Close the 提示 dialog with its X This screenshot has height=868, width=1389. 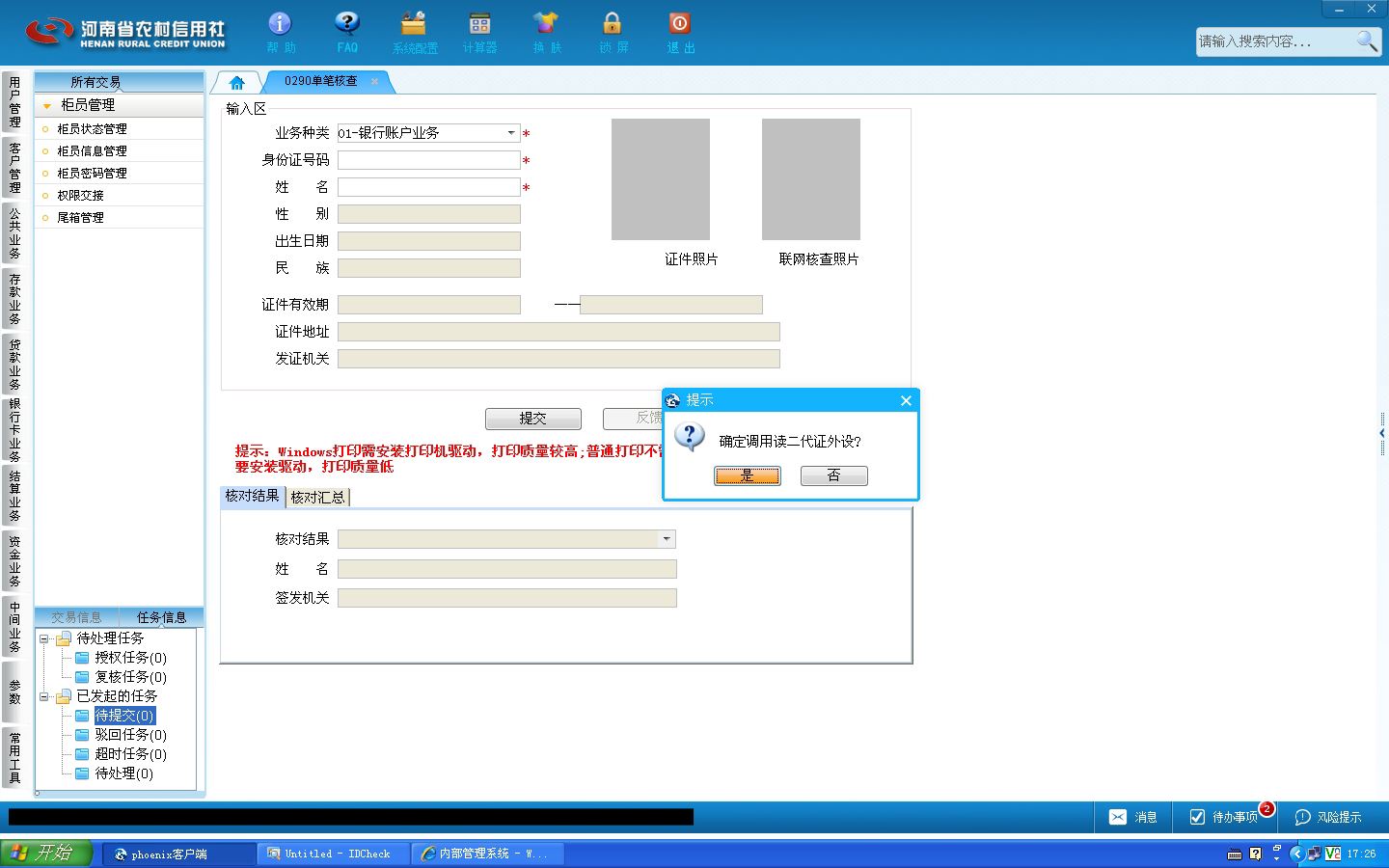pos(906,400)
